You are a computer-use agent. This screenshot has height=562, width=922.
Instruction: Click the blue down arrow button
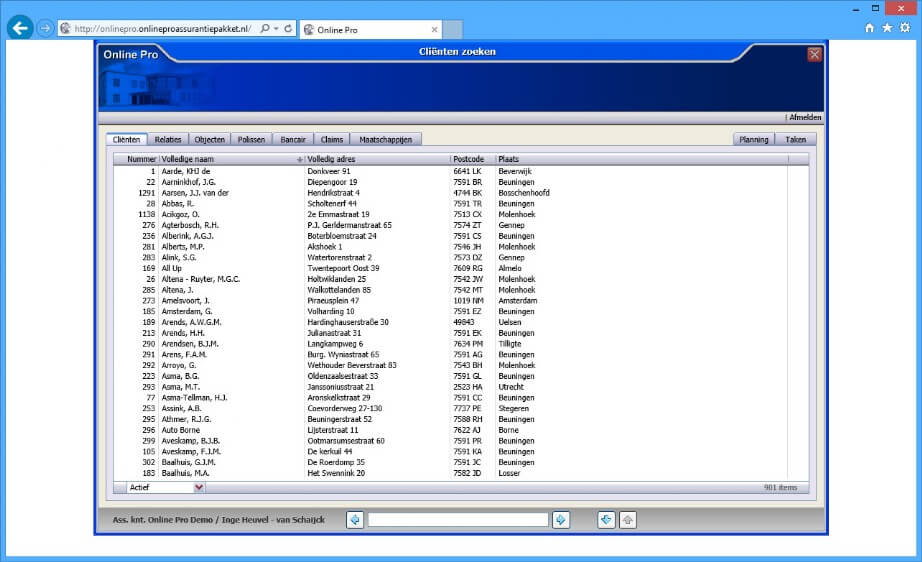pos(606,520)
